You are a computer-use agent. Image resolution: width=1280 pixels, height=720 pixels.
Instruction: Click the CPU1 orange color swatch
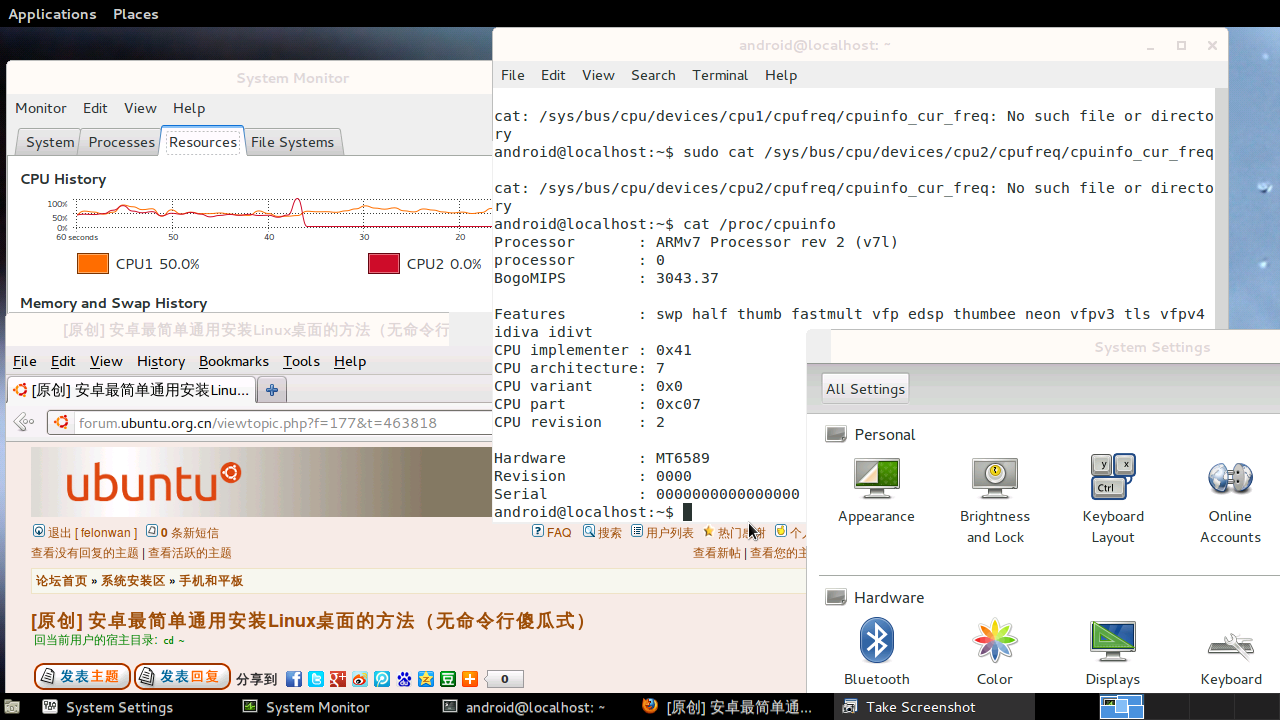(x=93, y=264)
